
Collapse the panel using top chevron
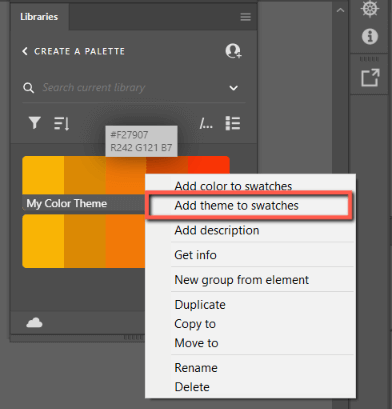click(340, 10)
